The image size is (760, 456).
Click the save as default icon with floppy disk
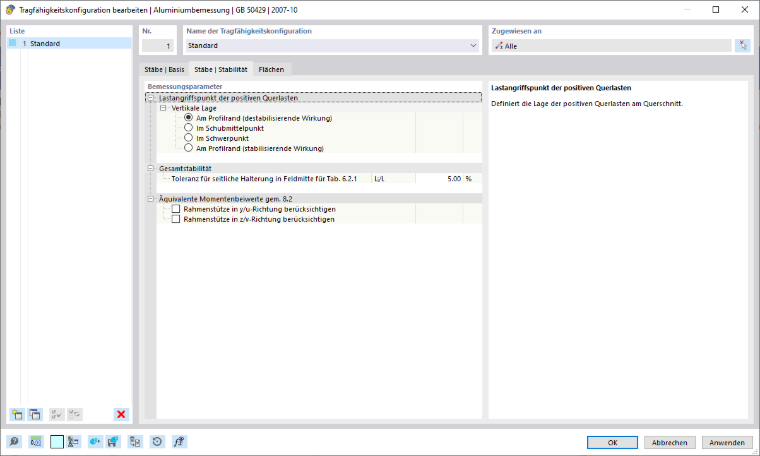click(113, 441)
